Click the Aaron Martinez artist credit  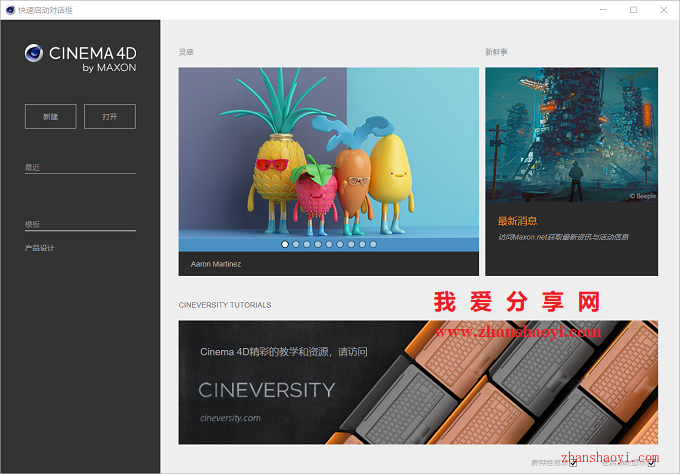pos(216,264)
